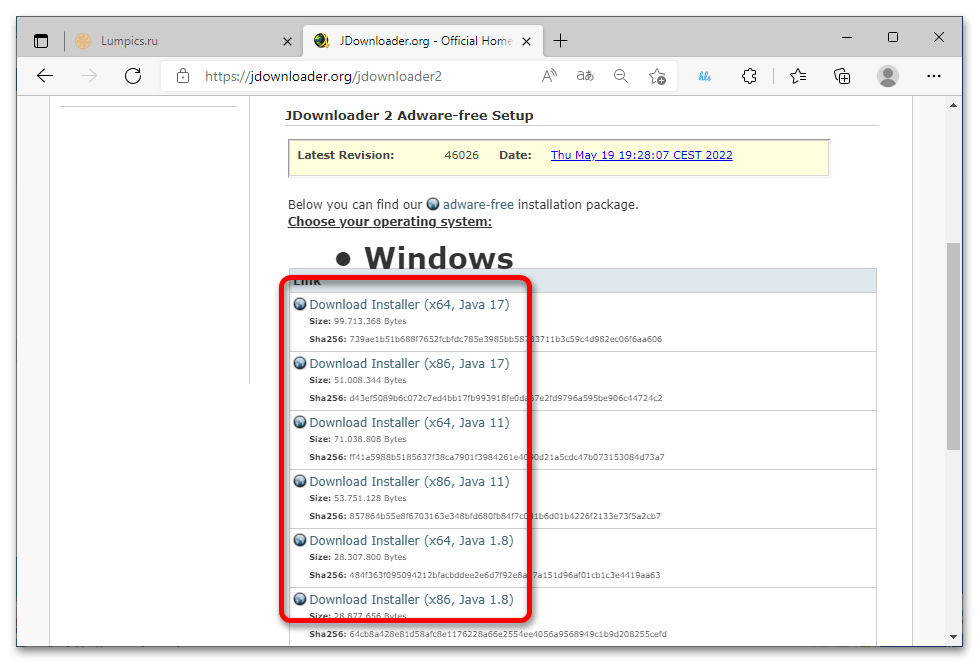Image resolution: width=979 pixels, height=663 pixels.
Task: Close the Lumpics.ru tab
Action: (287, 42)
